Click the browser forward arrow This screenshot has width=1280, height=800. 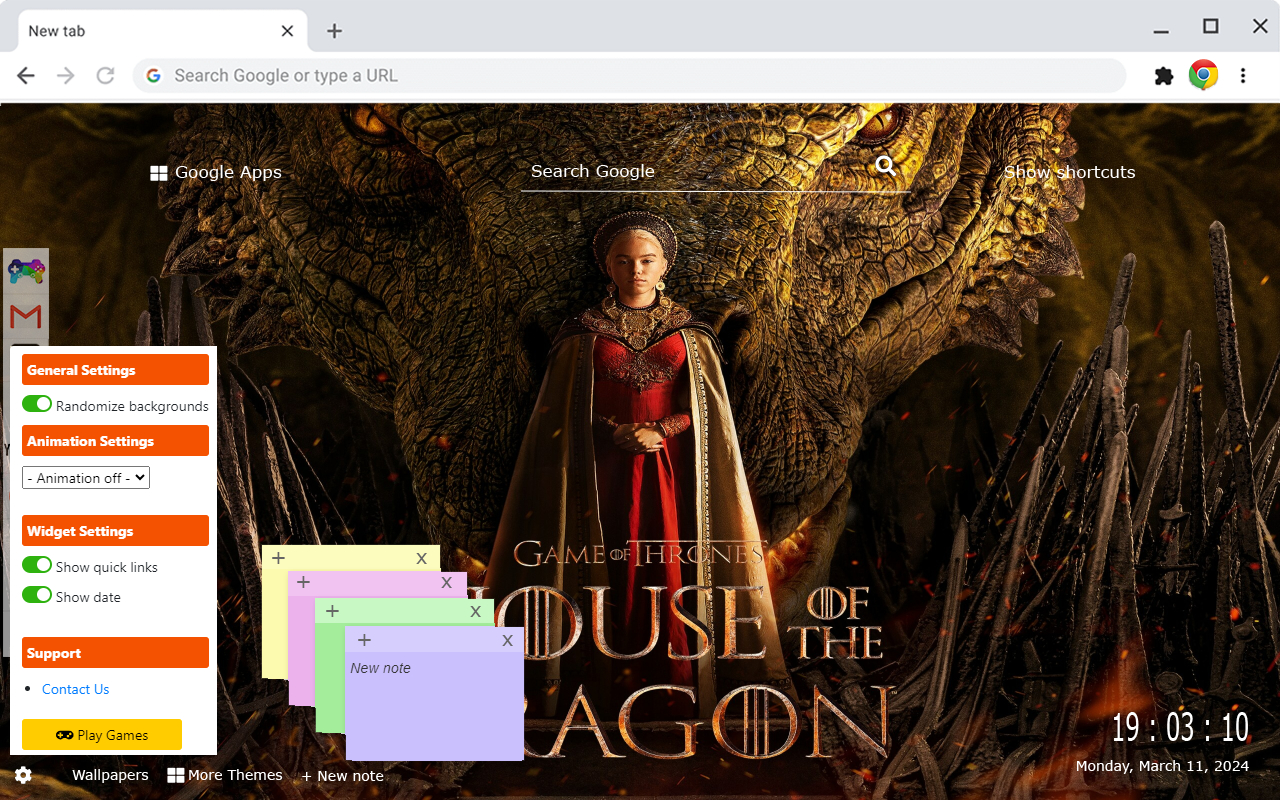(x=66, y=76)
